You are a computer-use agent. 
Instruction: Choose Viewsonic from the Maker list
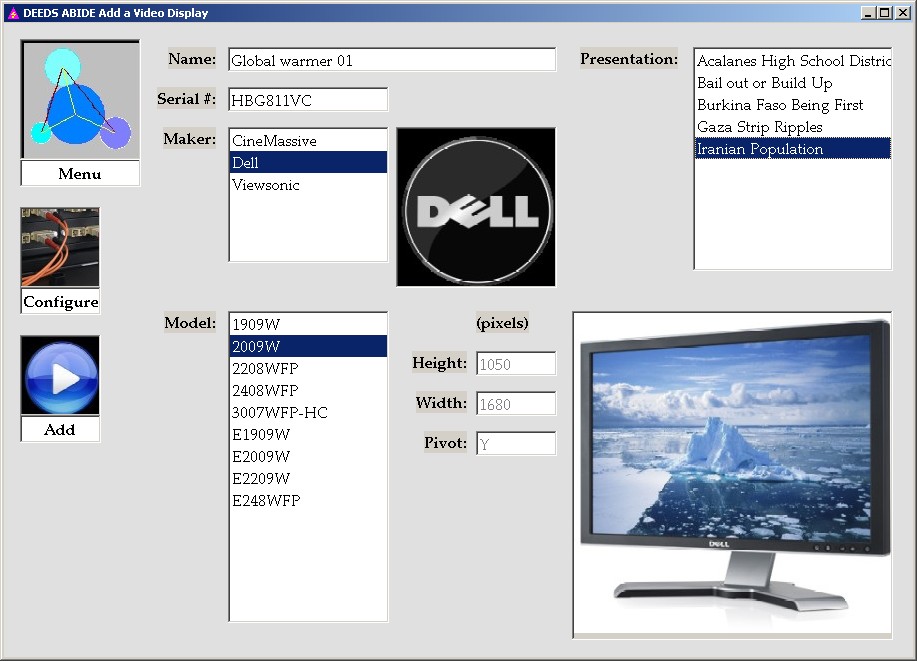[266, 185]
